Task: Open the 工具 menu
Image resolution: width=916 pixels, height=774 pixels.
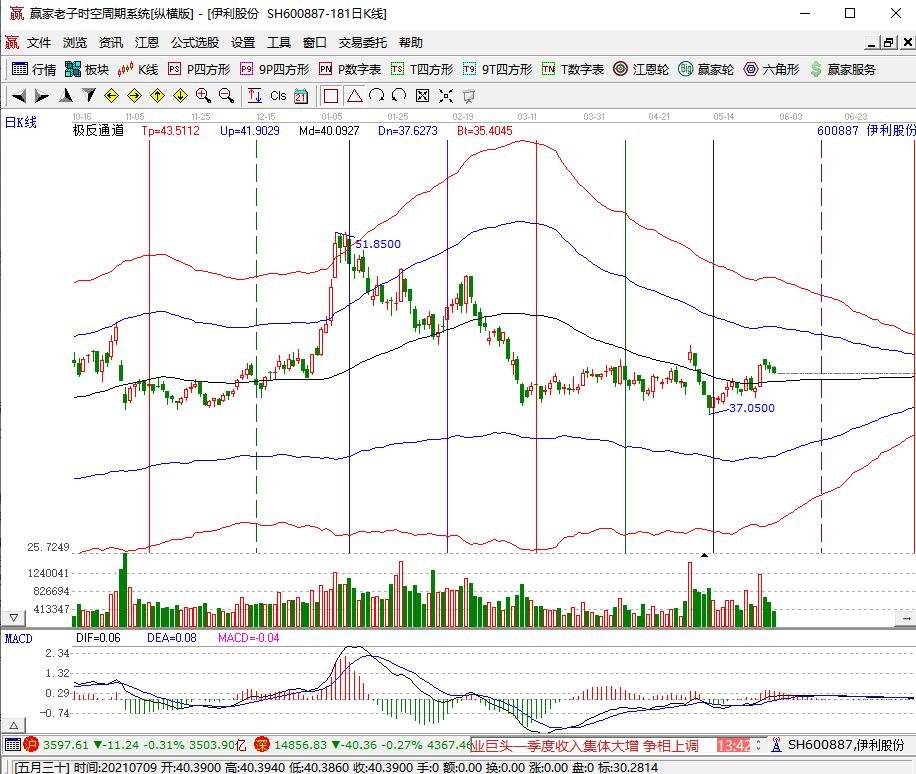Action: coord(279,43)
